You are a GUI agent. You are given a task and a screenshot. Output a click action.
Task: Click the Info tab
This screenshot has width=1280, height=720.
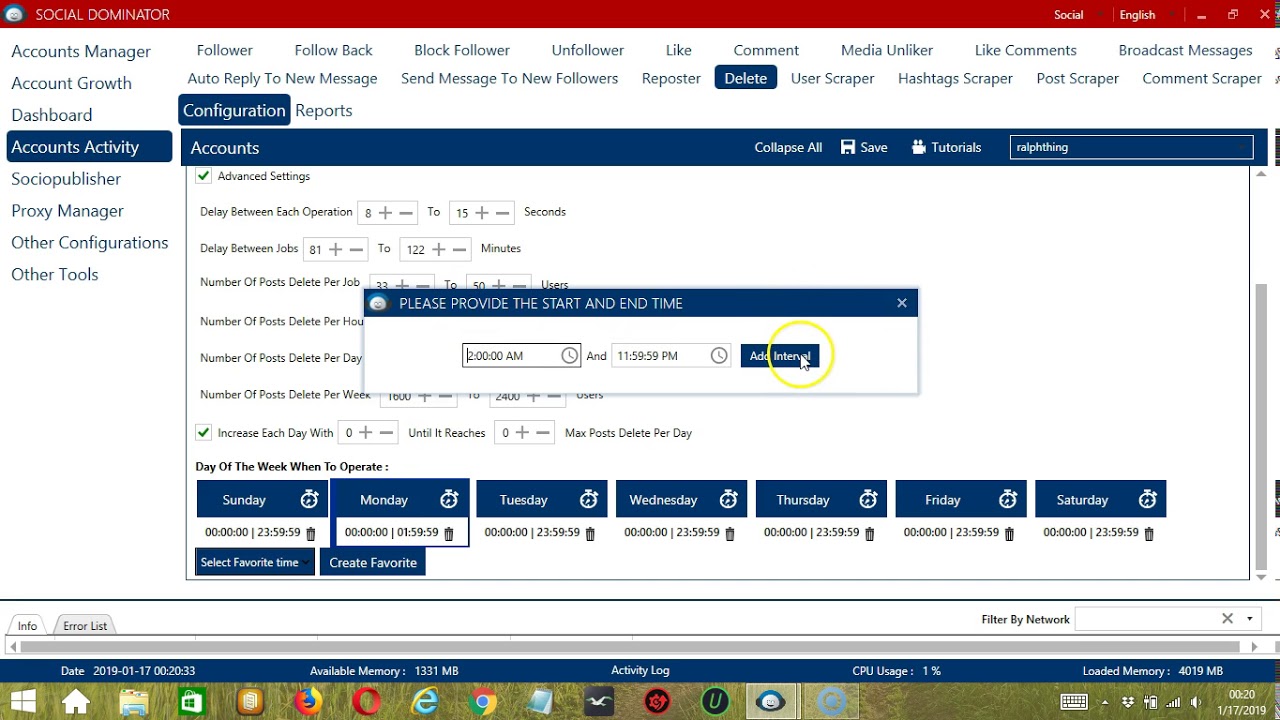tap(27, 626)
